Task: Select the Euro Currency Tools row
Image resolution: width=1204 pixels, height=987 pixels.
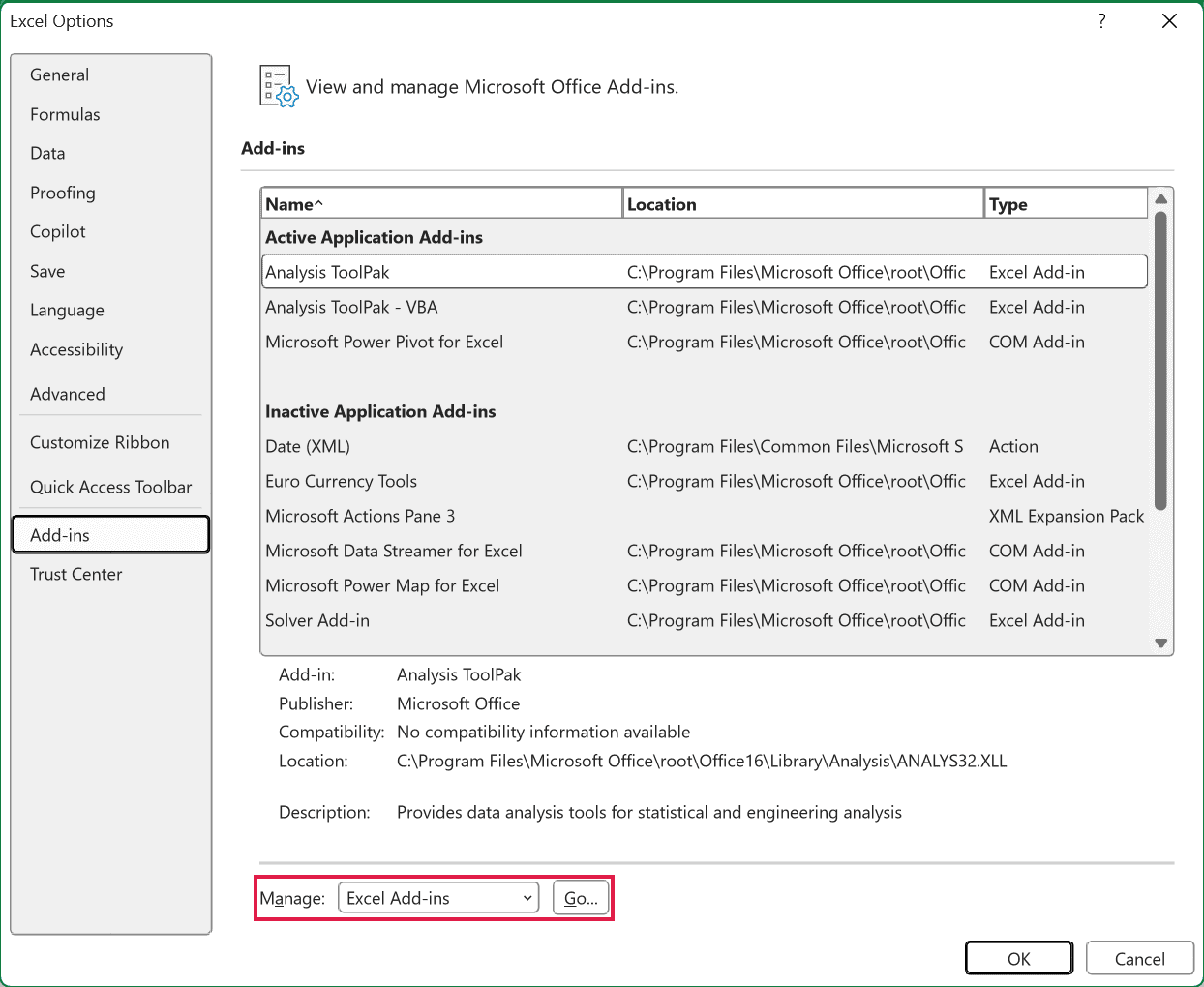Action: tap(705, 481)
